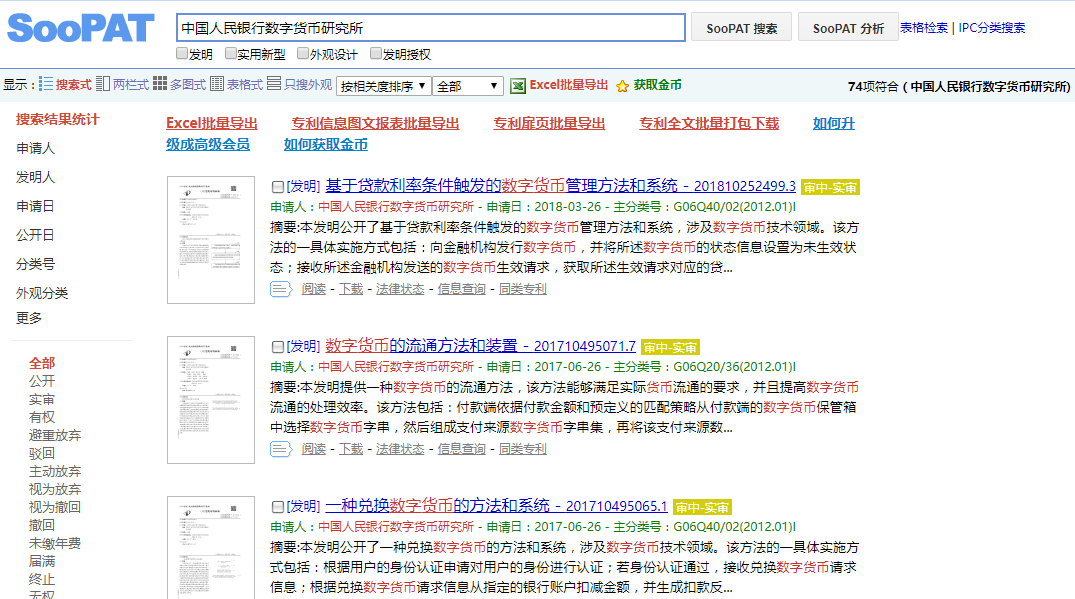The image size is (1075, 599).
Task: Open 审中-实审 status badge of 201710495071.7
Action: pos(670,347)
